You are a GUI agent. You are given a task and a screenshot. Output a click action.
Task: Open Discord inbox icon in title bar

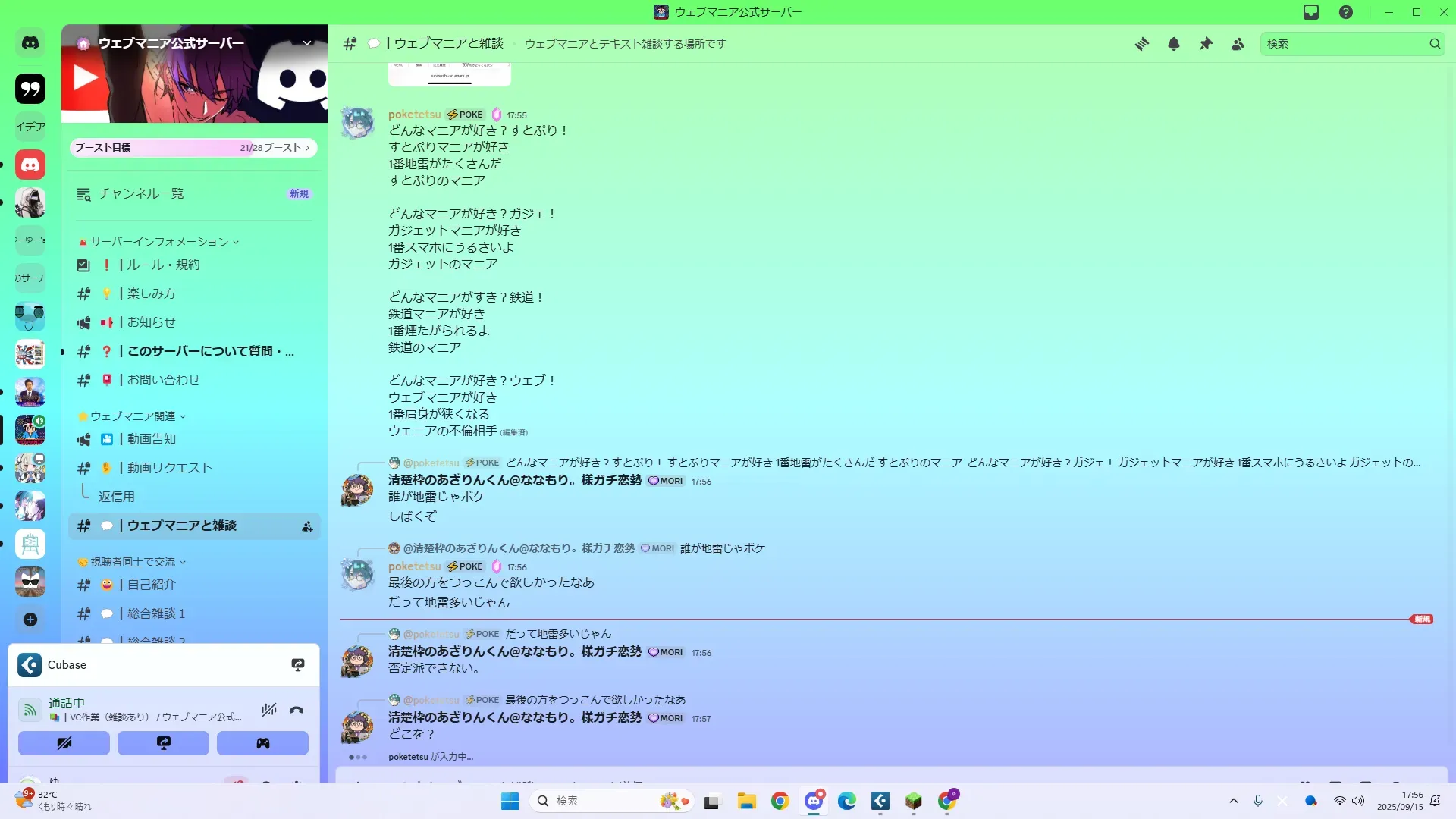tap(1311, 12)
